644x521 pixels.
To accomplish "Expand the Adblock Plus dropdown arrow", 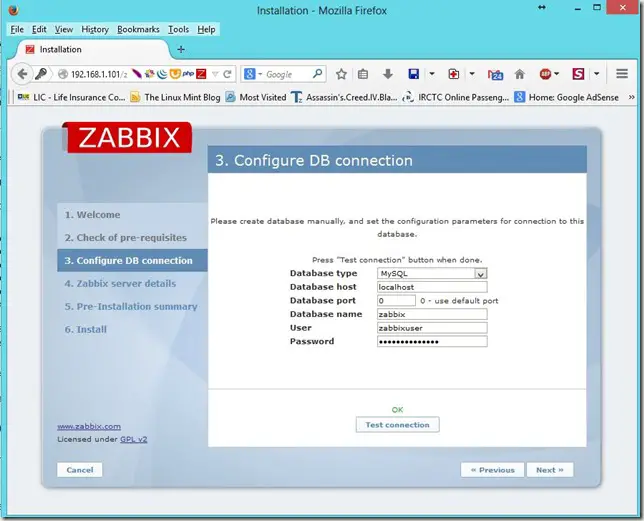I will coord(557,74).
